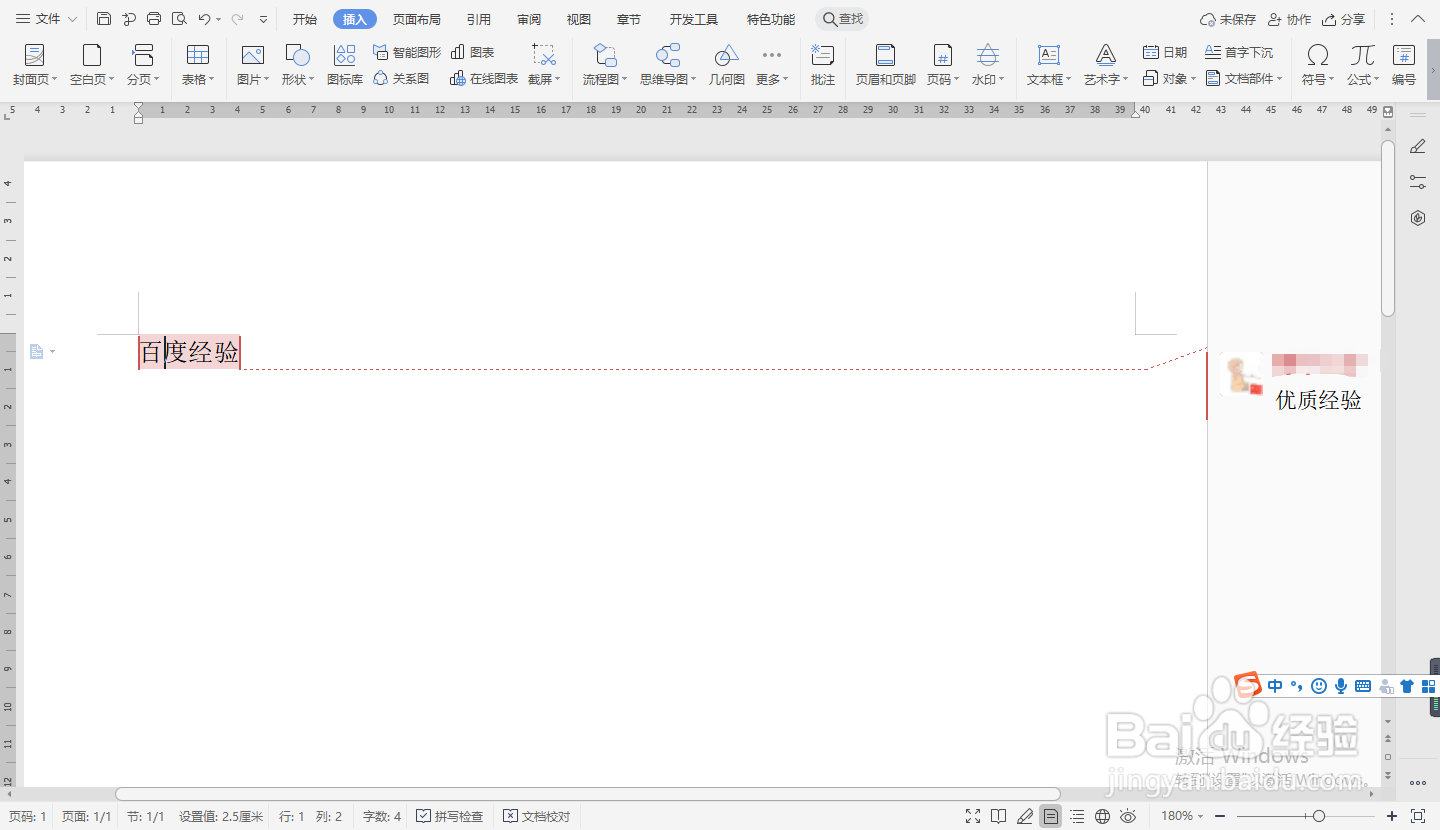Zoom out with the minus button

[x=1220, y=817]
